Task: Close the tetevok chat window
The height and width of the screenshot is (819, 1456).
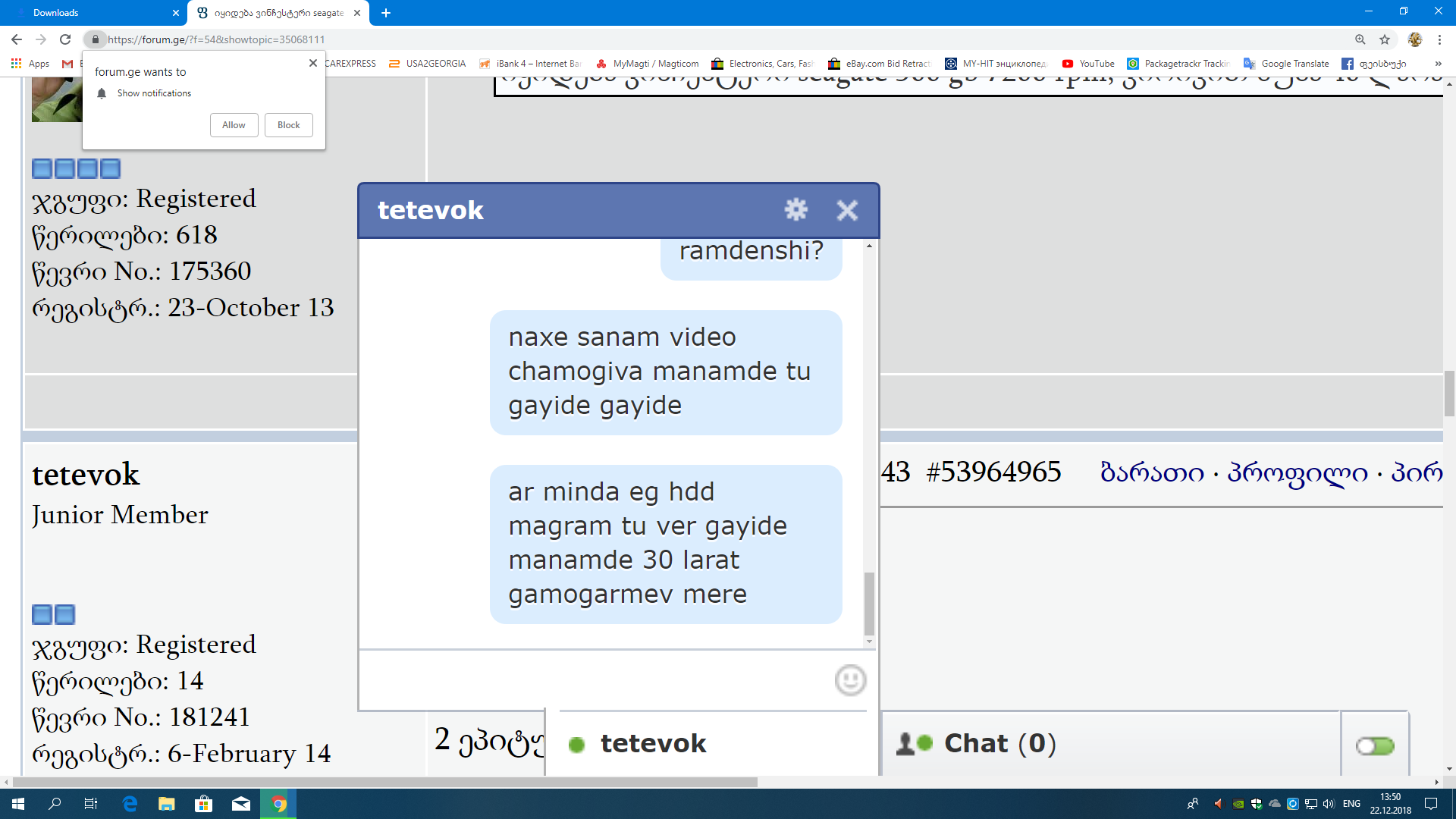Action: (847, 210)
